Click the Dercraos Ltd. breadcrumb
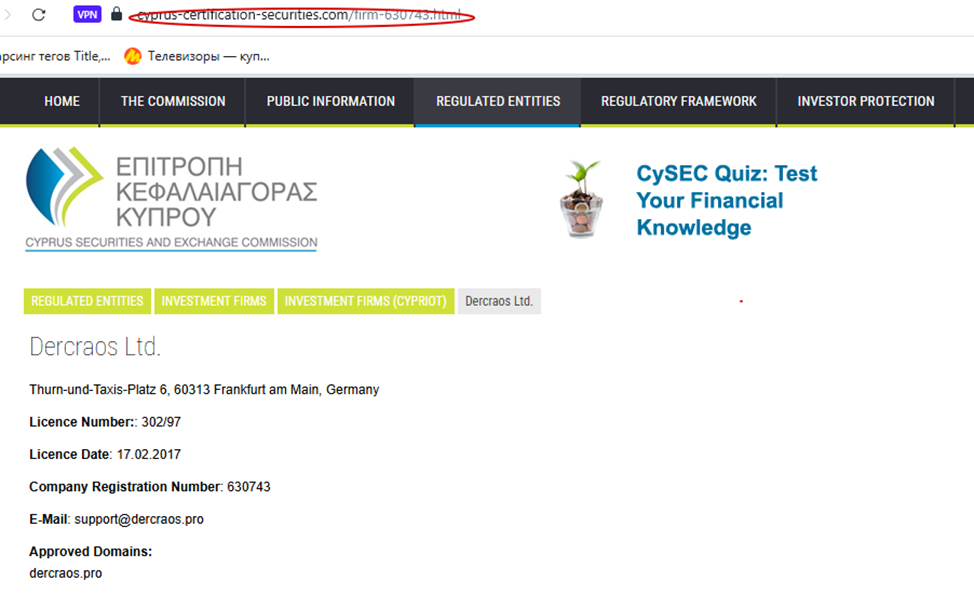The height and width of the screenshot is (595, 974). point(499,301)
